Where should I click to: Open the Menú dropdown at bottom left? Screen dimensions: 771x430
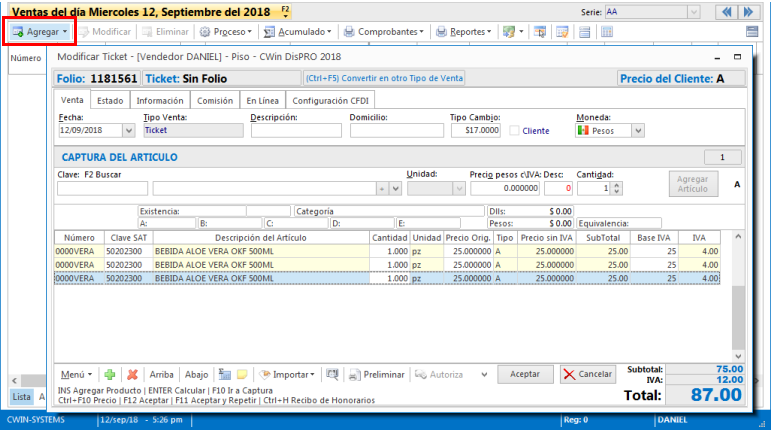point(76,374)
